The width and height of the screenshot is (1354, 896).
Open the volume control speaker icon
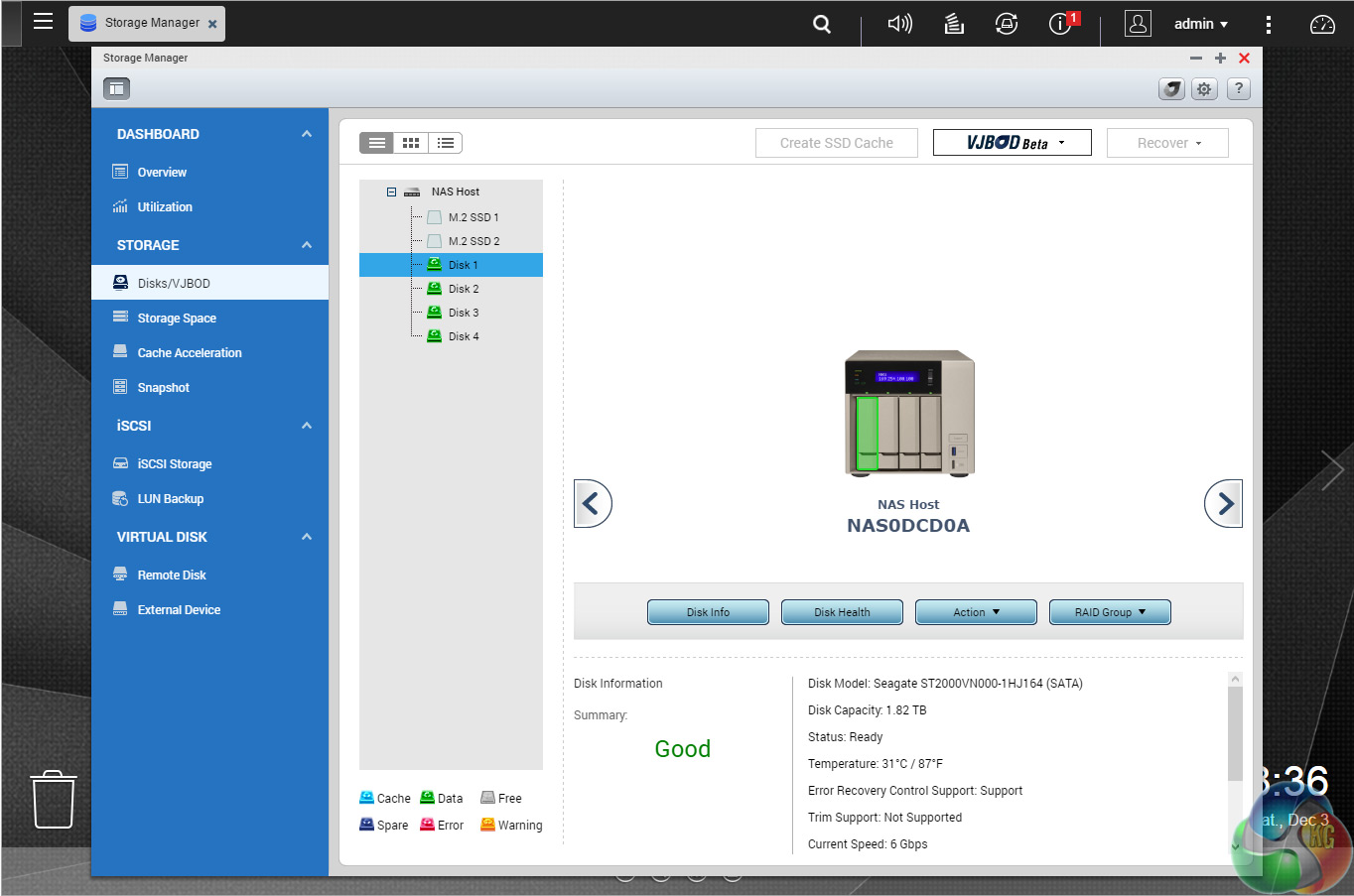click(x=899, y=24)
